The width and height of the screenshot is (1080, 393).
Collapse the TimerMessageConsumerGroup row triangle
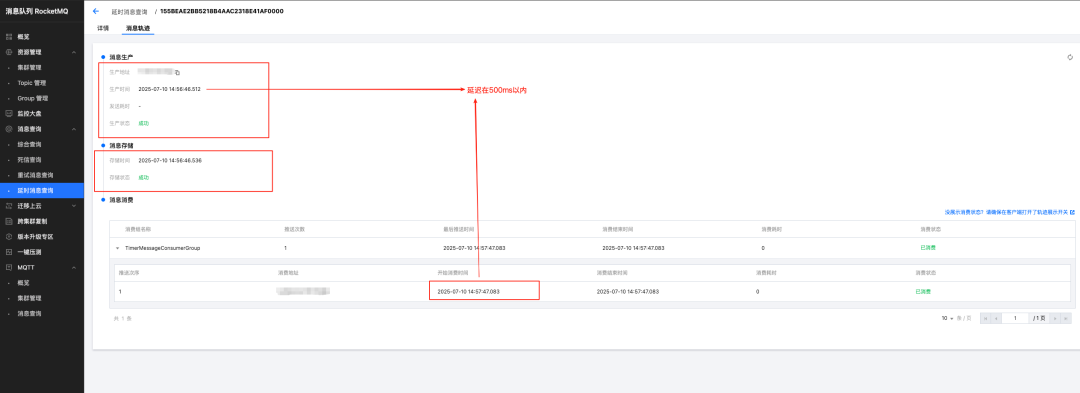tap(118, 248)
